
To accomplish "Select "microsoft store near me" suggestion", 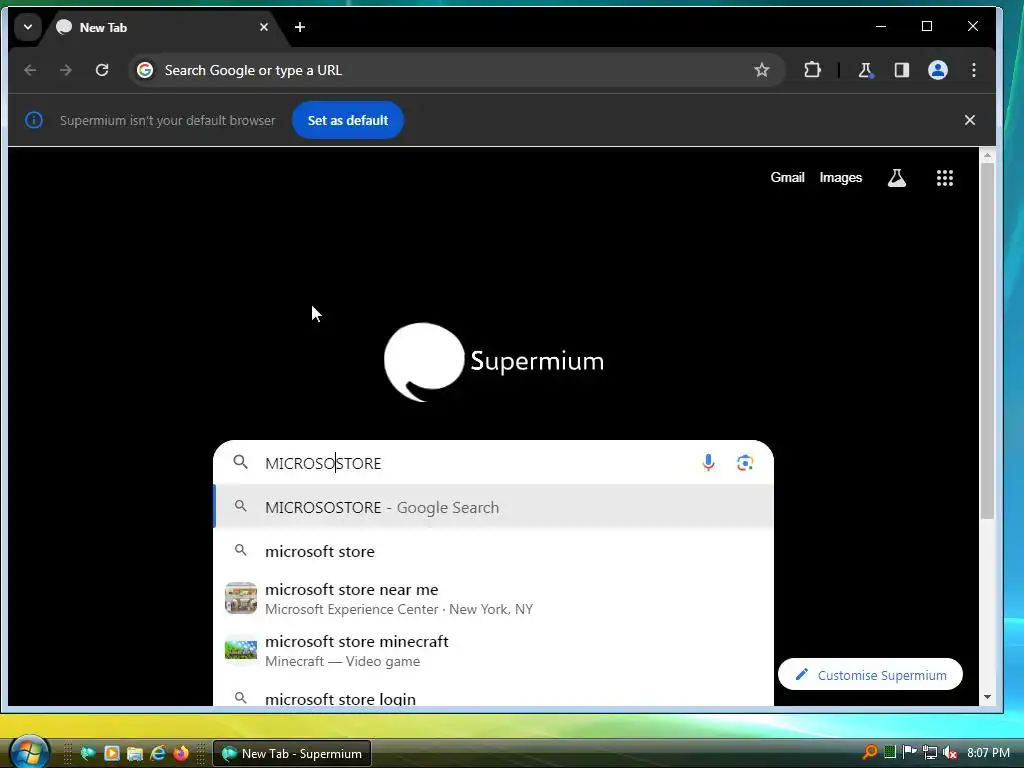I will (494, 599).
